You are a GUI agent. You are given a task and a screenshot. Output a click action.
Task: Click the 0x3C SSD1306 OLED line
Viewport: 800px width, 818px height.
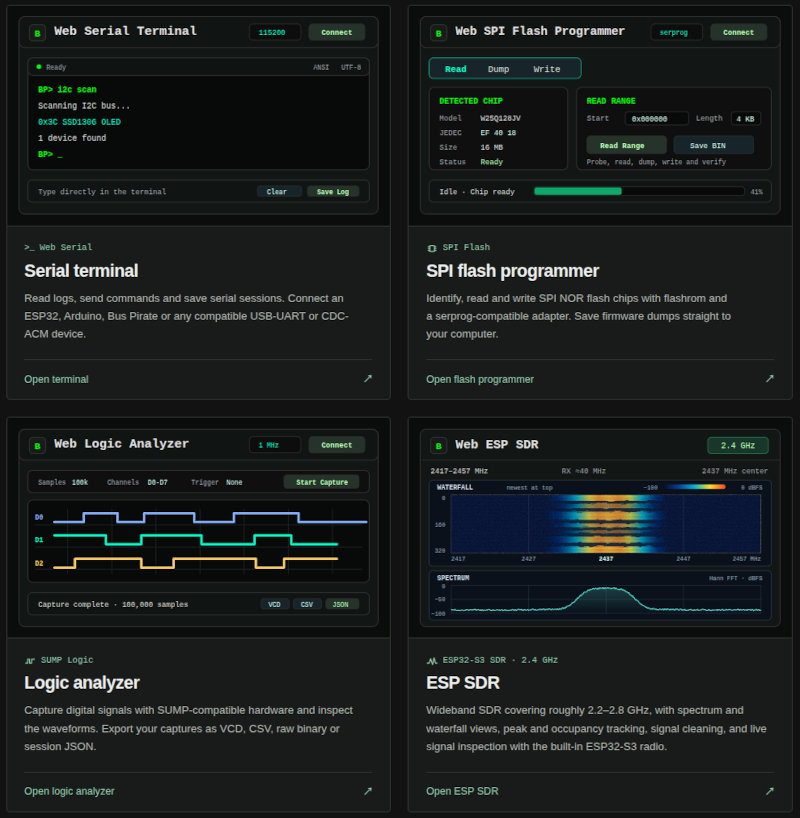pyautogui.click(x=79, y=122)
